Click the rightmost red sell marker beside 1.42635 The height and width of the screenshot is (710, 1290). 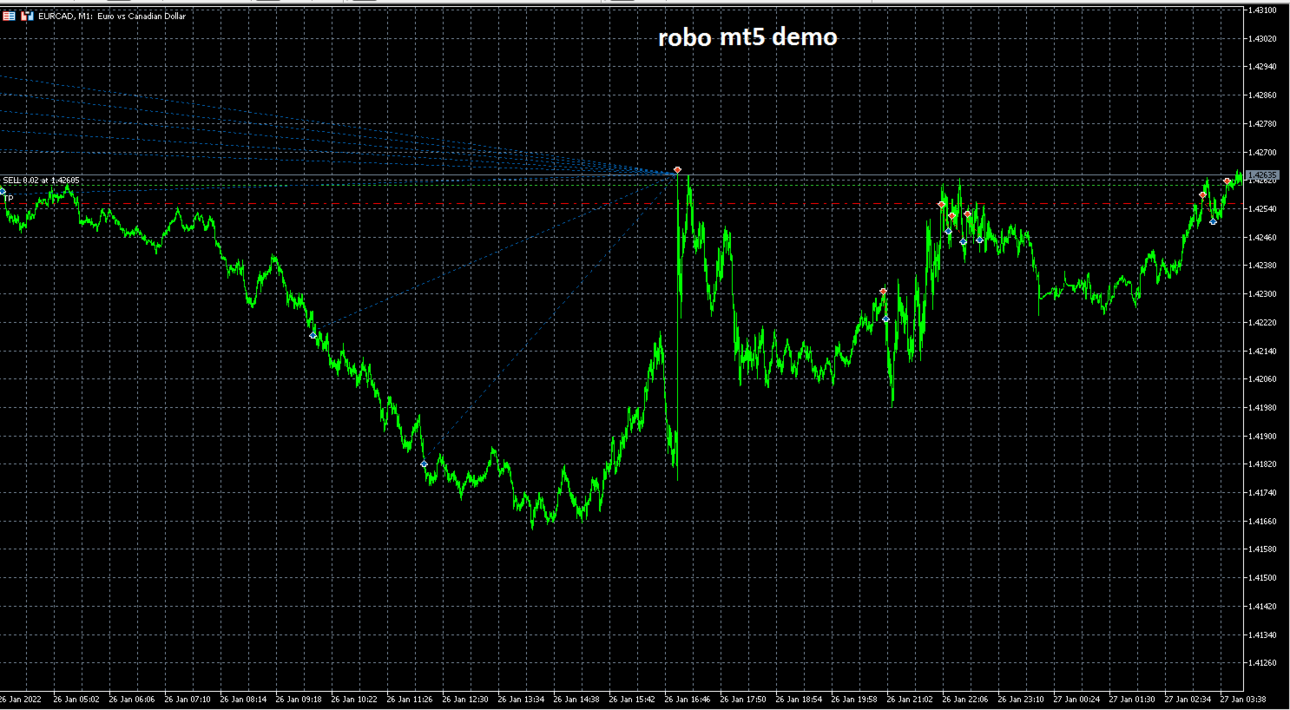(x=1227, y=182)
